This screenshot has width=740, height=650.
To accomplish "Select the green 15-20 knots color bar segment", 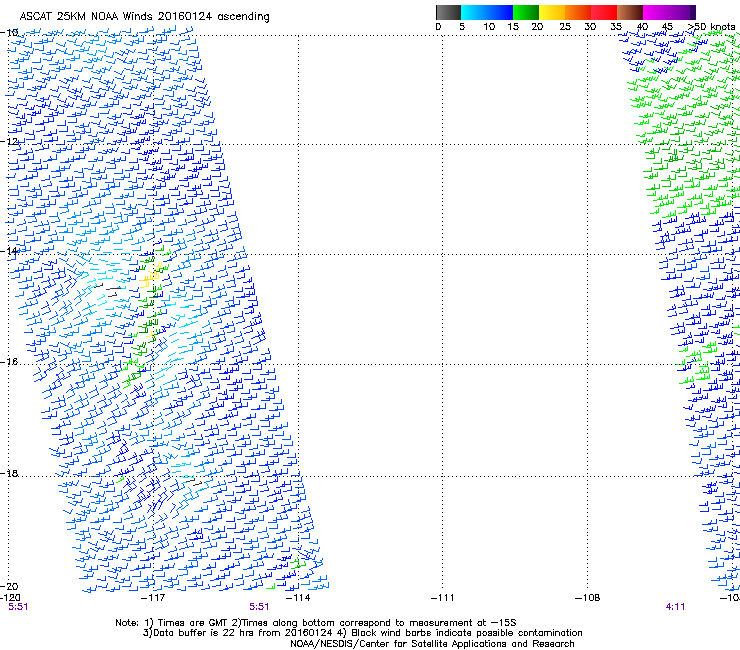I will click(526, 12).
